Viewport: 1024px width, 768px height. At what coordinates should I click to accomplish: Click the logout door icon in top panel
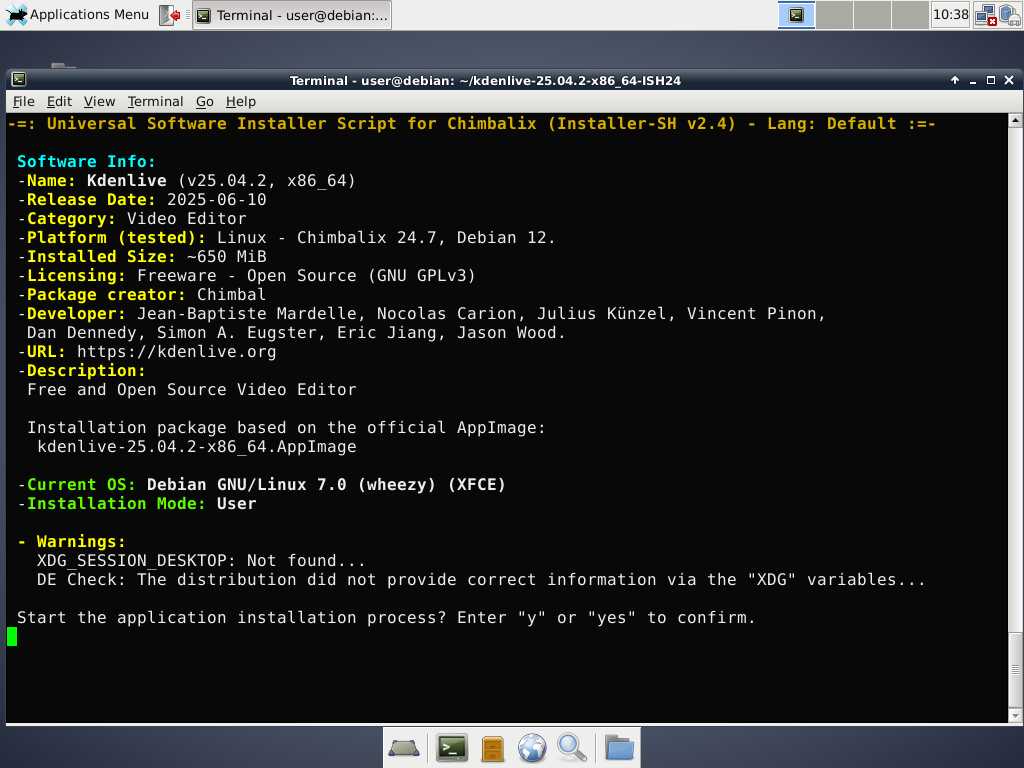(x=170, y=15)
